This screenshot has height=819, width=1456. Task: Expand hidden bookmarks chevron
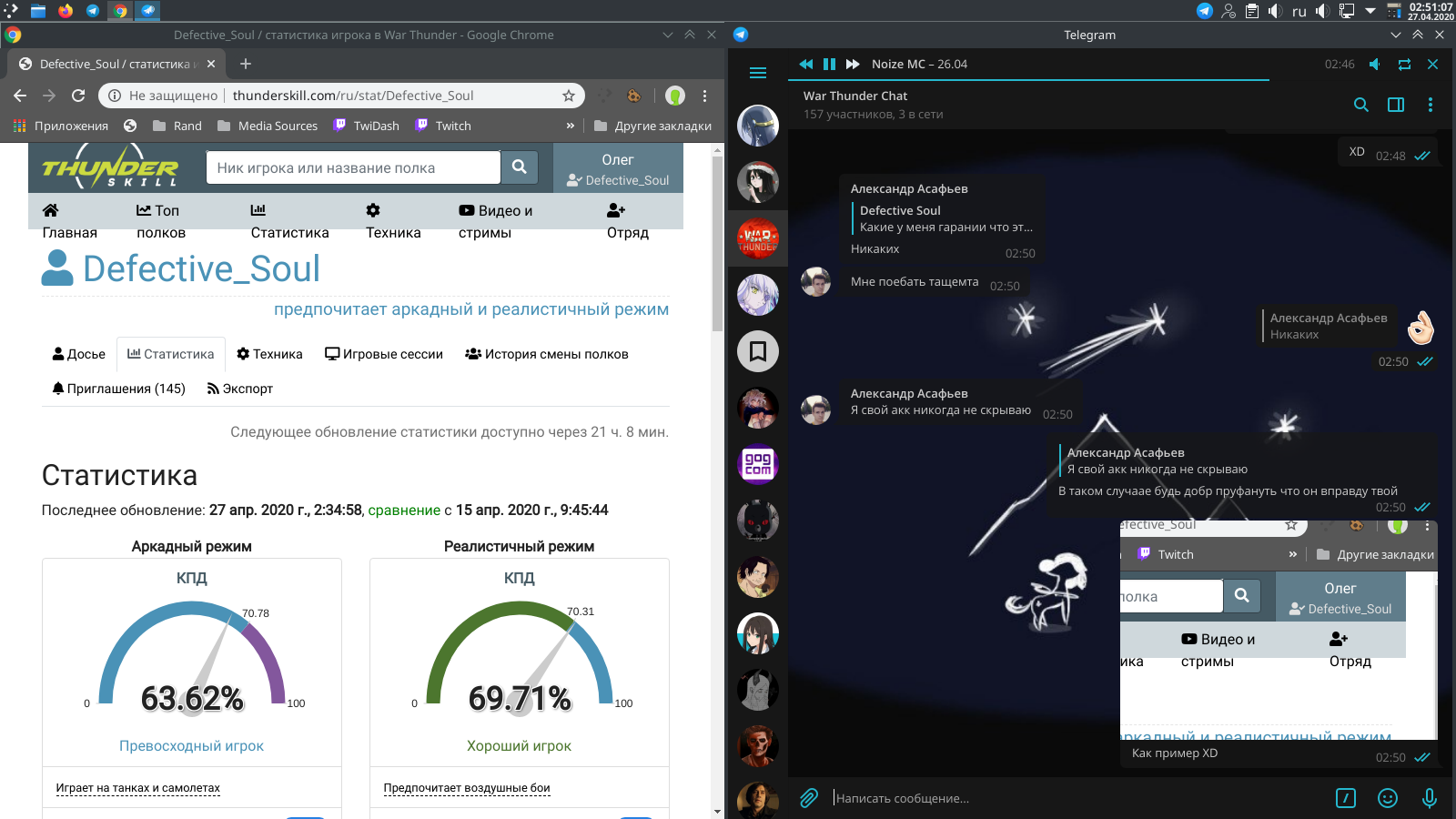[x=571, y=126]
